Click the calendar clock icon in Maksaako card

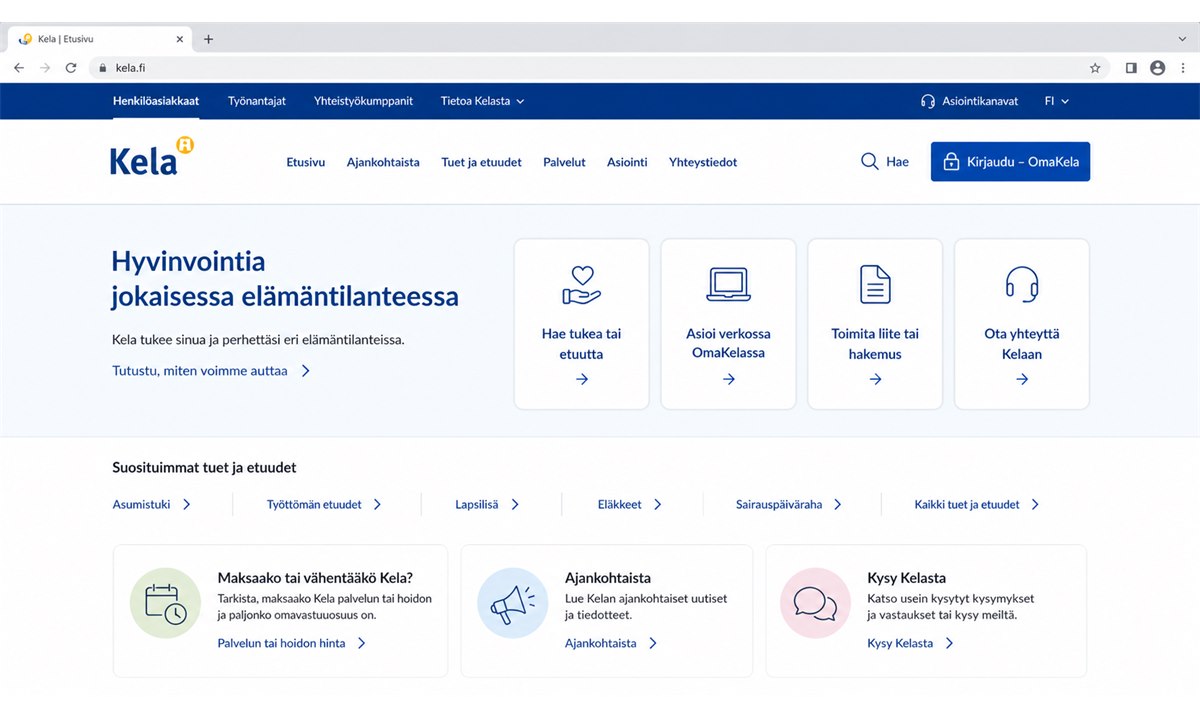[166, 603]
